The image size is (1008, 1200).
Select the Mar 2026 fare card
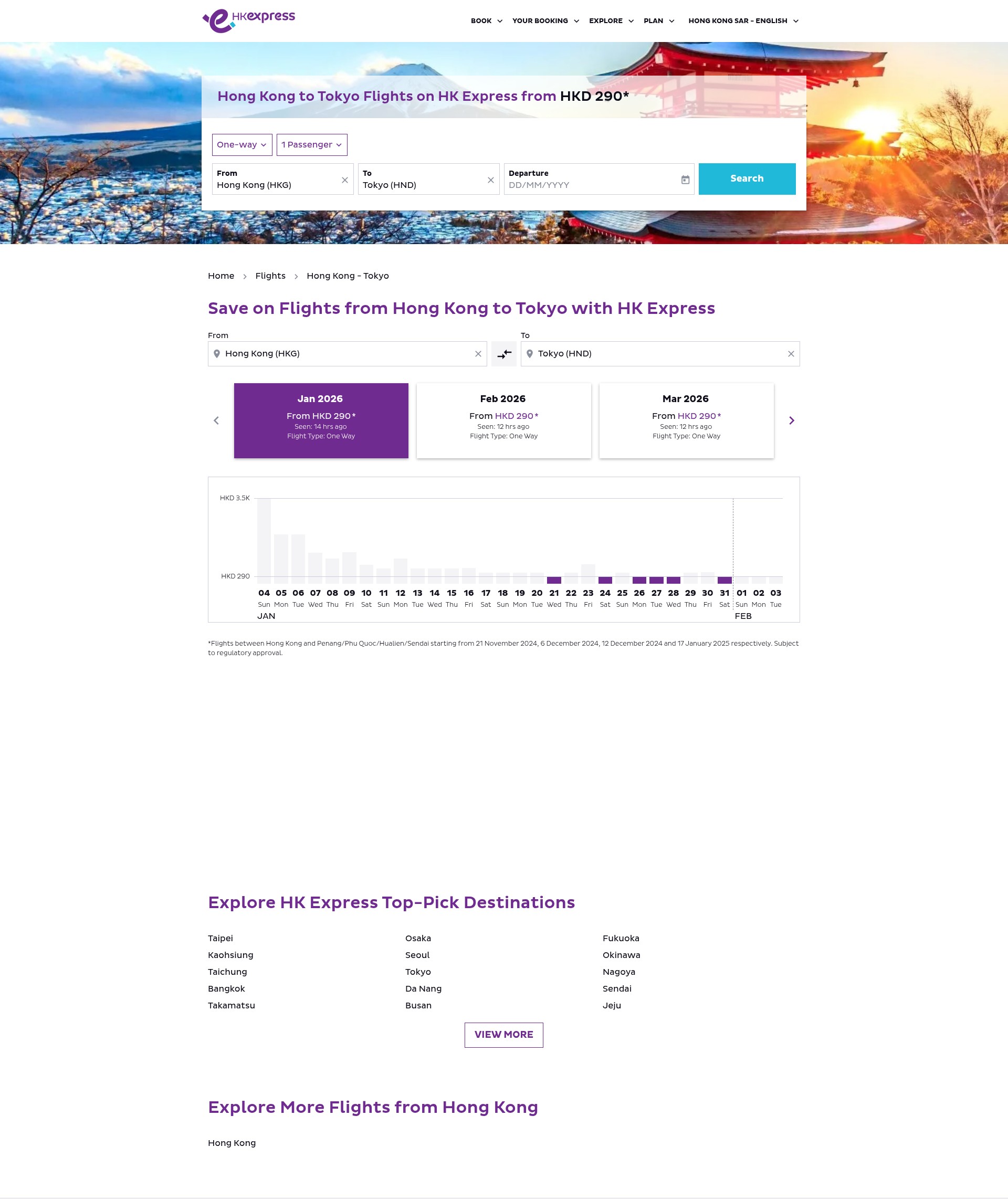(x=686, y=420)
